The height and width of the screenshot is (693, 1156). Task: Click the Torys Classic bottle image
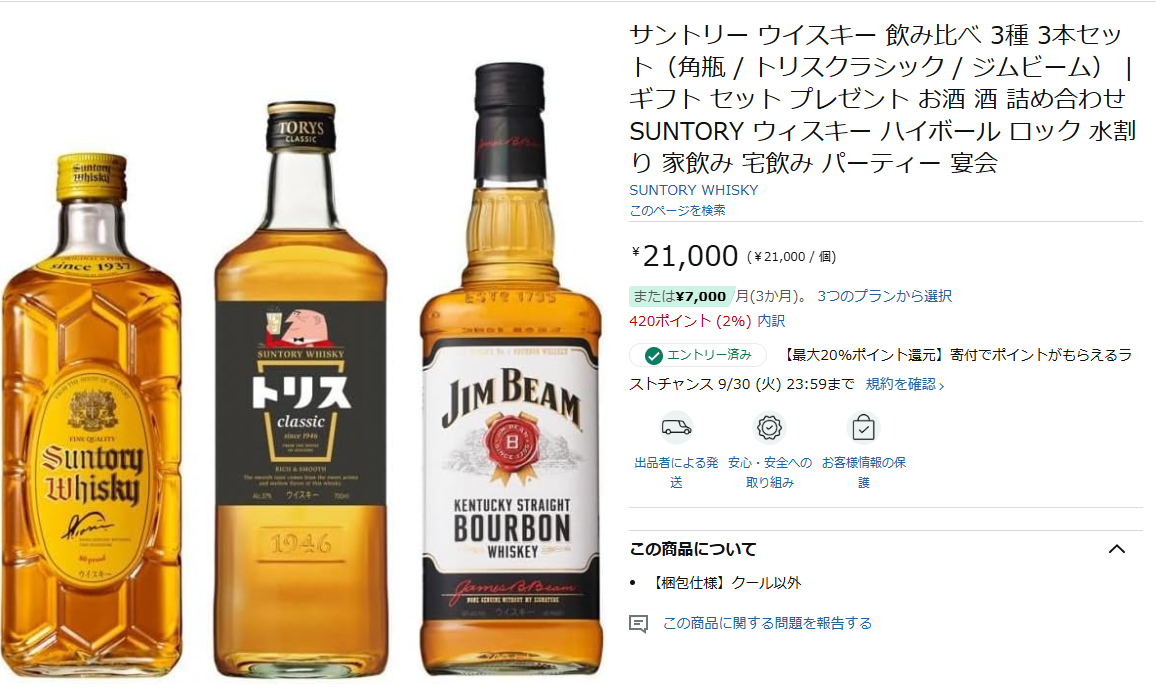coord(301,389)
